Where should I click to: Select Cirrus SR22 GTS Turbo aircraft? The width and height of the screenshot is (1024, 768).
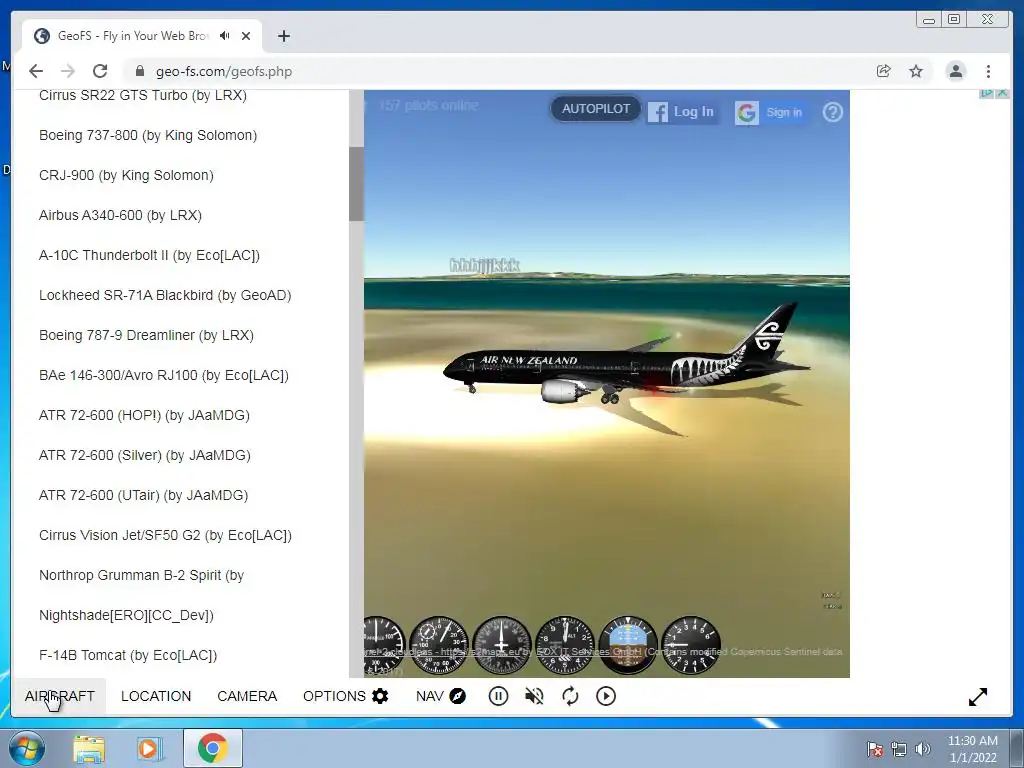(x=143, y=95)
